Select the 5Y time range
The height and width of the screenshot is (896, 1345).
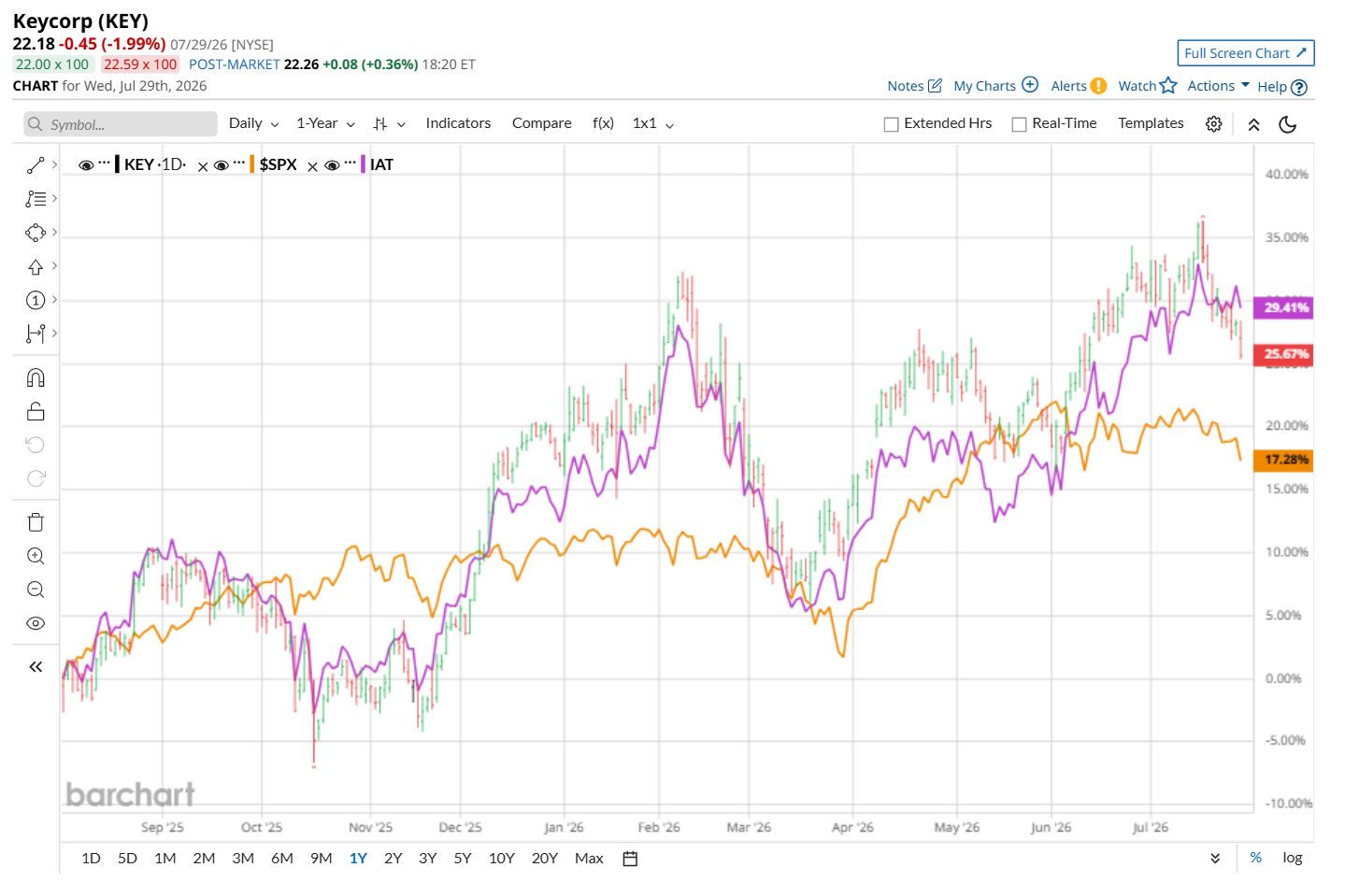pyautogui.click(x=463, y=859)
